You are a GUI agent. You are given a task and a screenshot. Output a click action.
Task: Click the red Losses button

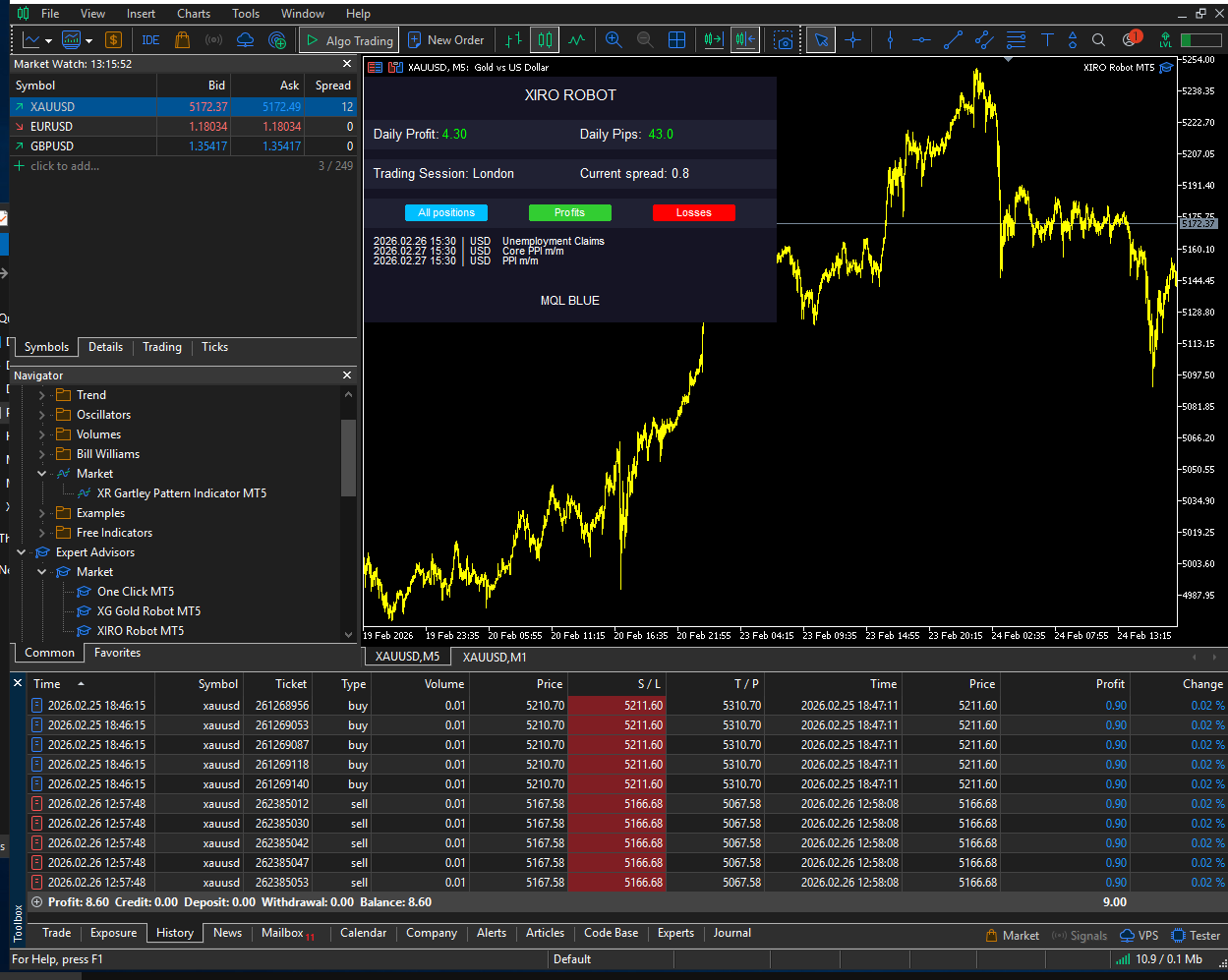694,212
